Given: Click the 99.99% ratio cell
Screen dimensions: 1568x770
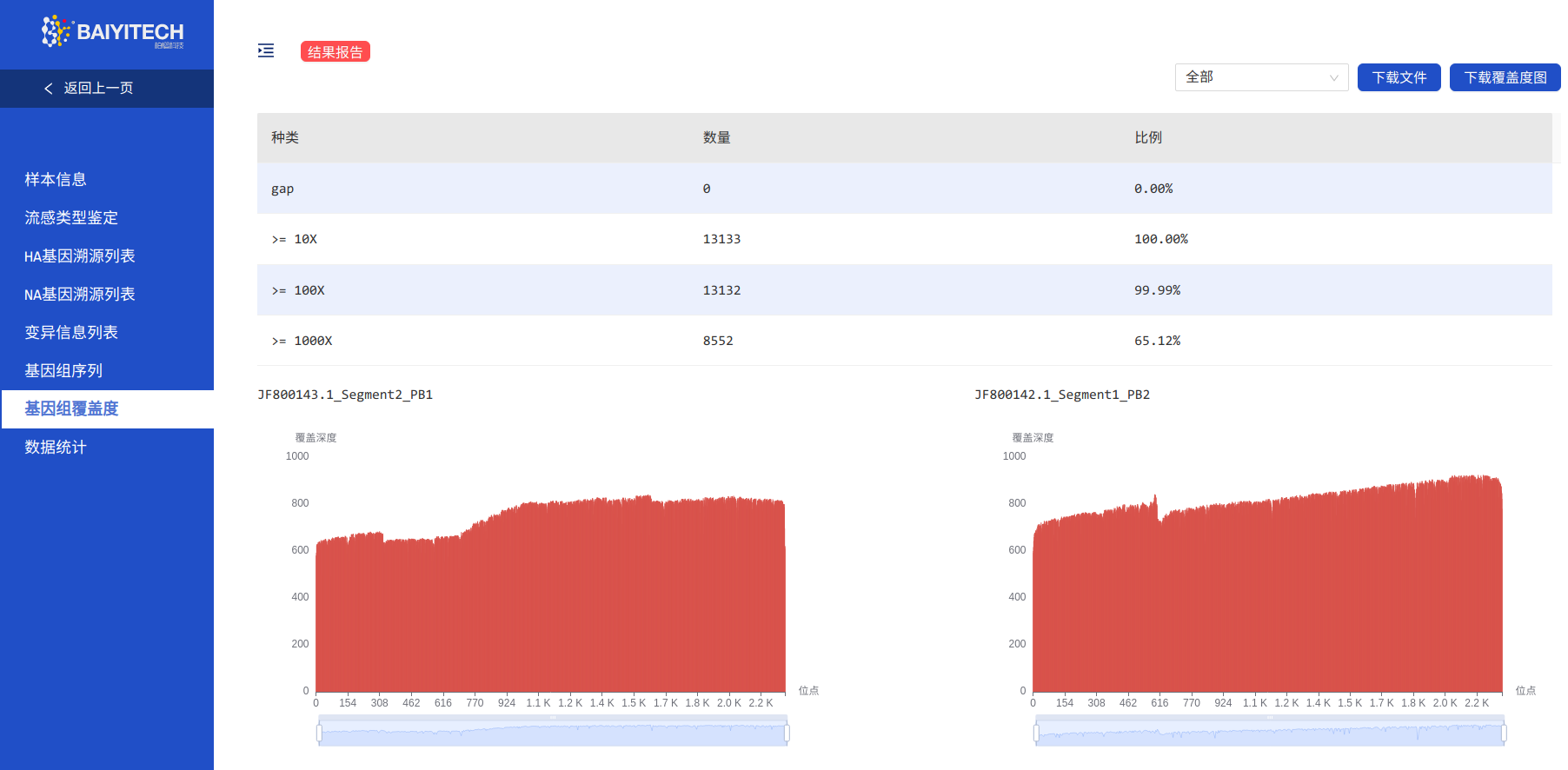Looking at the screenshot, I should coord(1158,290).
